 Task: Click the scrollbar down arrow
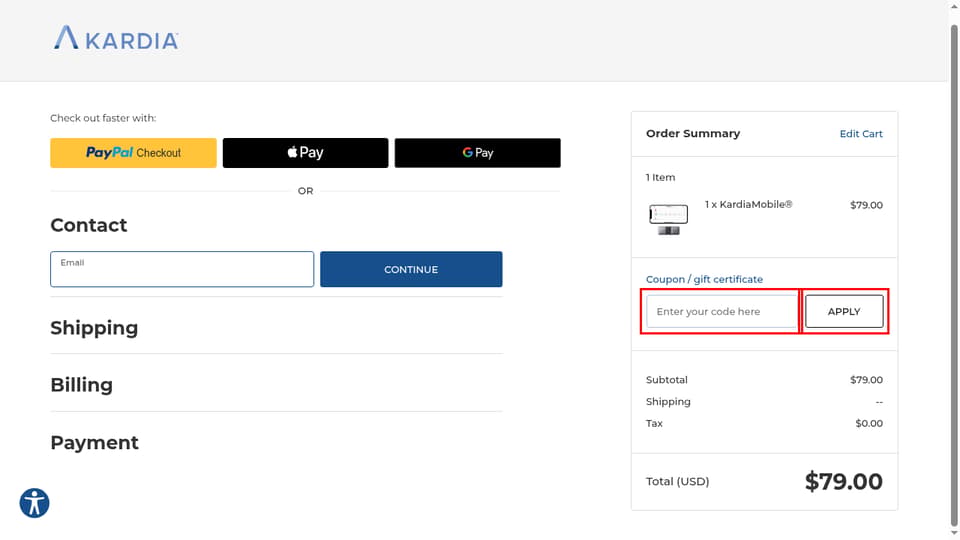pyautogui.click(x=954, y=534)
